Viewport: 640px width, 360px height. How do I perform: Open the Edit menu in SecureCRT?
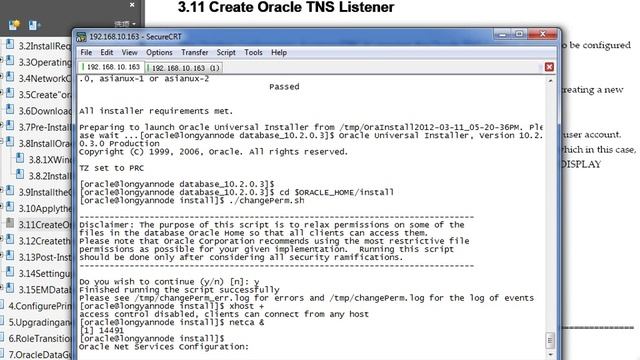[x=107, y=53]
